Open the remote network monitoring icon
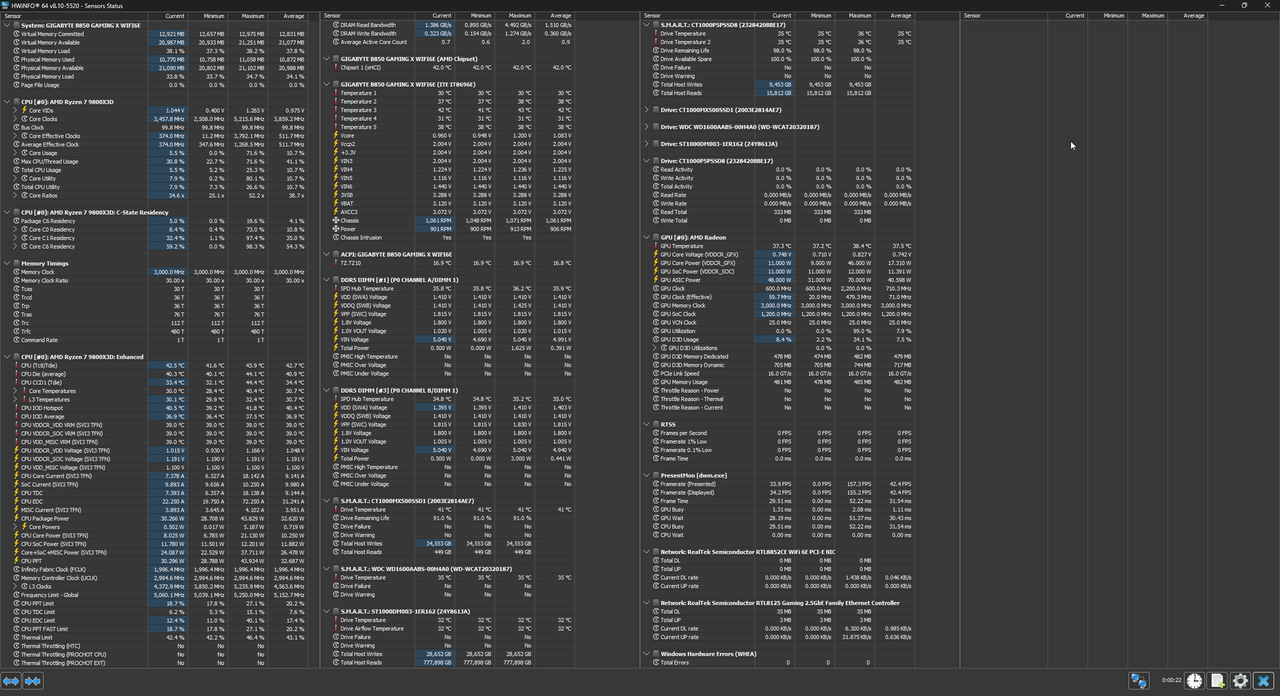Viewport: 1280px width, 696px height. pyautogui.click(x=1139, y=681)
